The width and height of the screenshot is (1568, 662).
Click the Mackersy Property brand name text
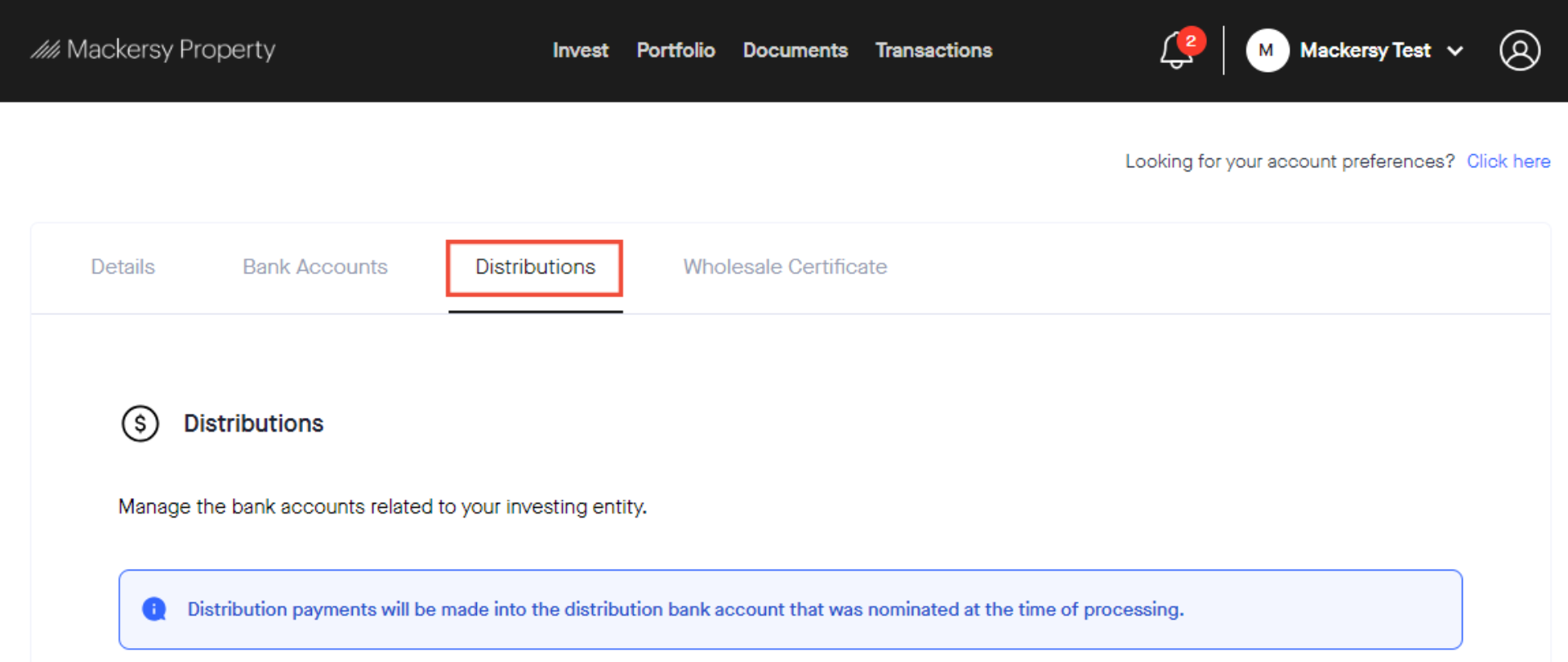(x=171, y=50)
